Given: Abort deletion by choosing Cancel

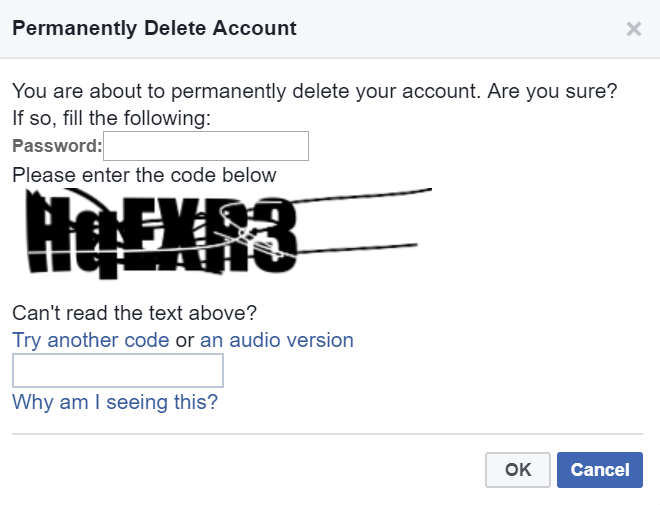Looking at the screenshot, I should pos(600,470).
